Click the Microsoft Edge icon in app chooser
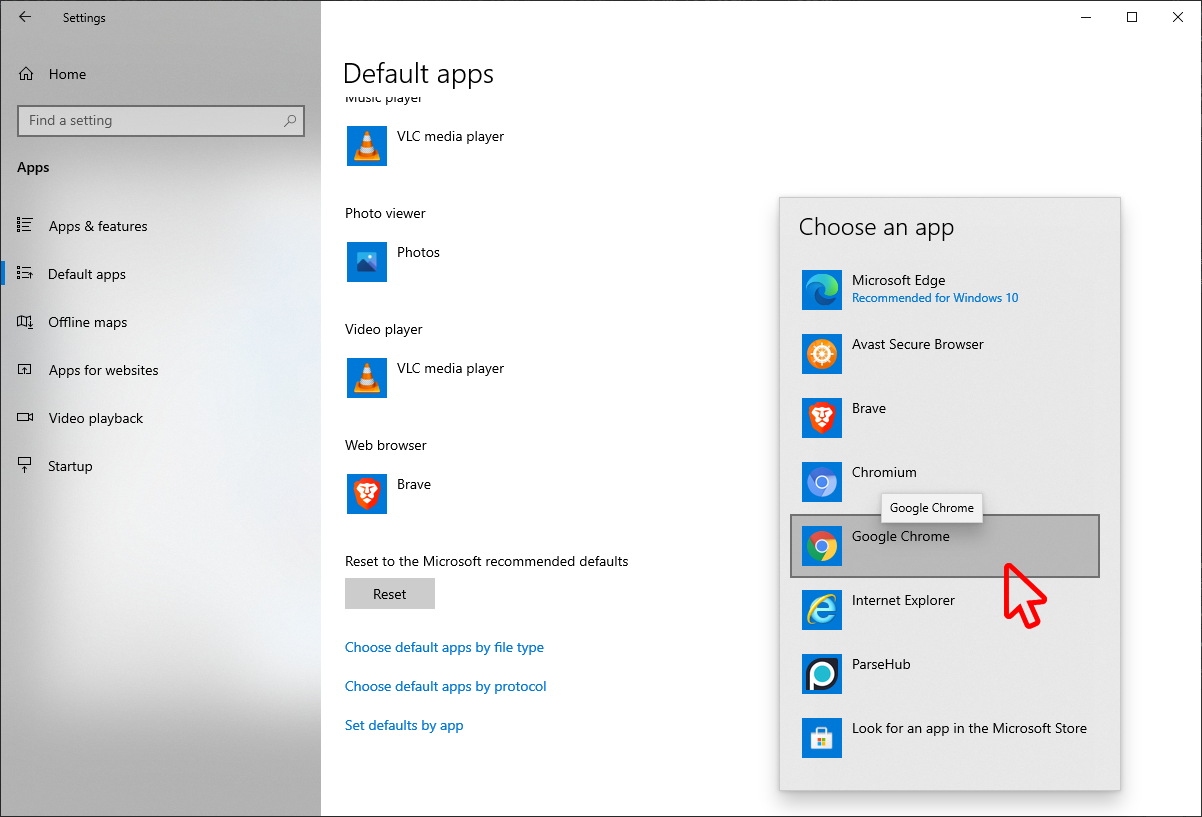This screenshot has height=817, width=1202. coord(822,290)
